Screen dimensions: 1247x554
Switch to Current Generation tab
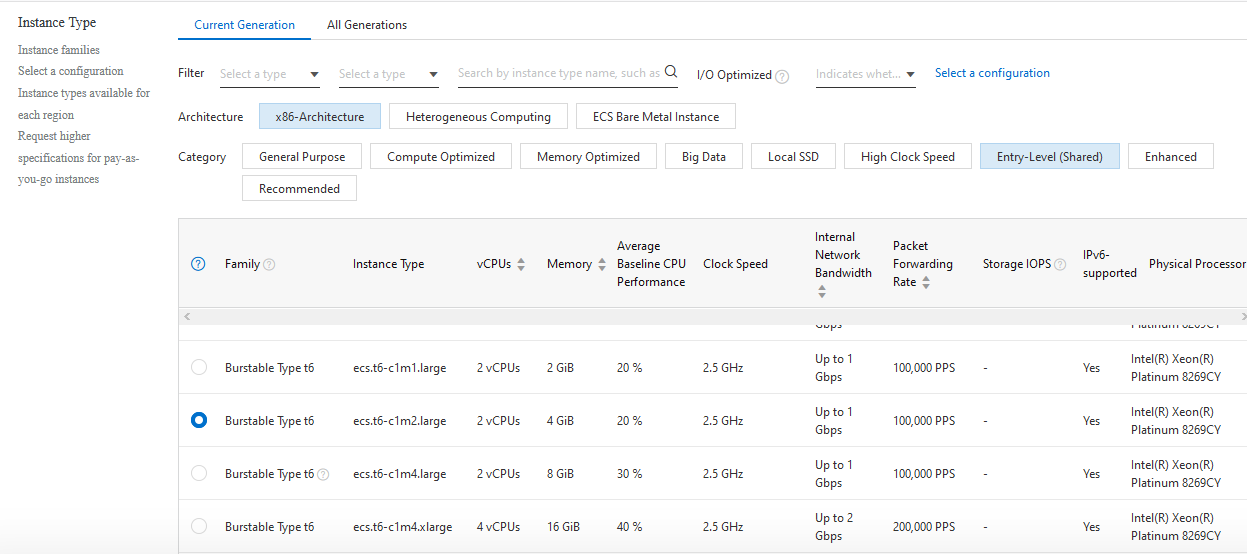click(245, 25)
